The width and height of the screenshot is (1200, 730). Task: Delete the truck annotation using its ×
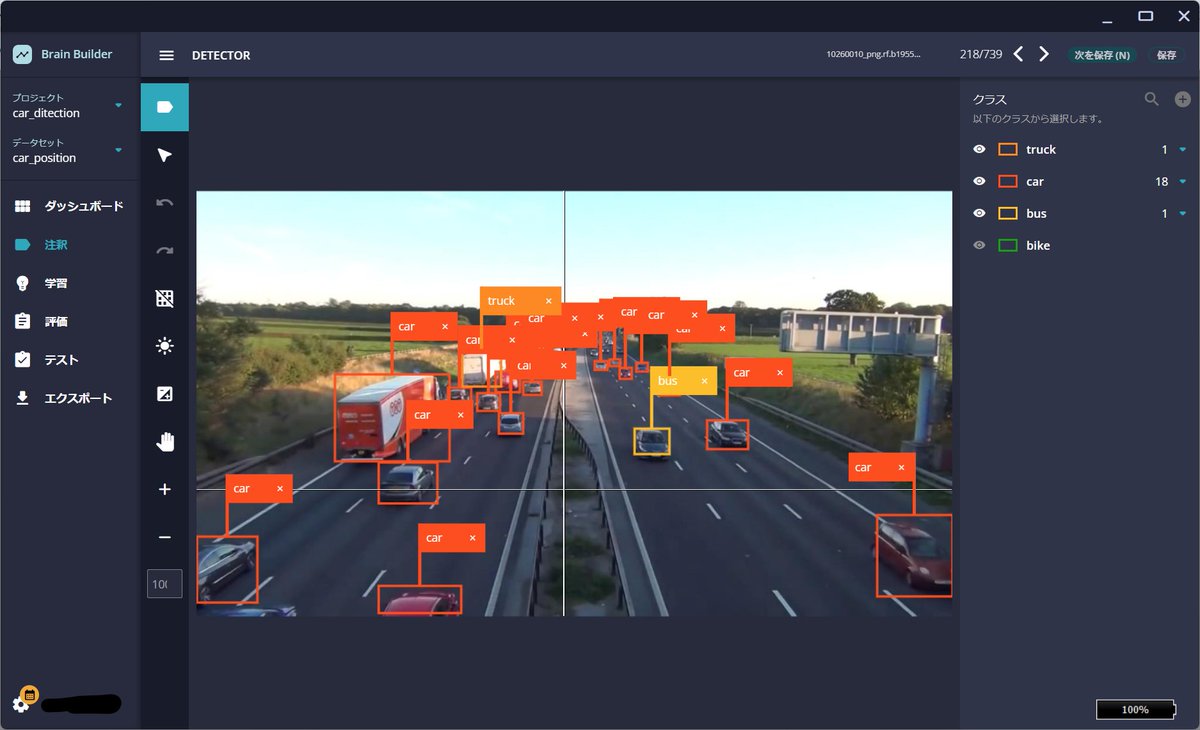(548, 301)
